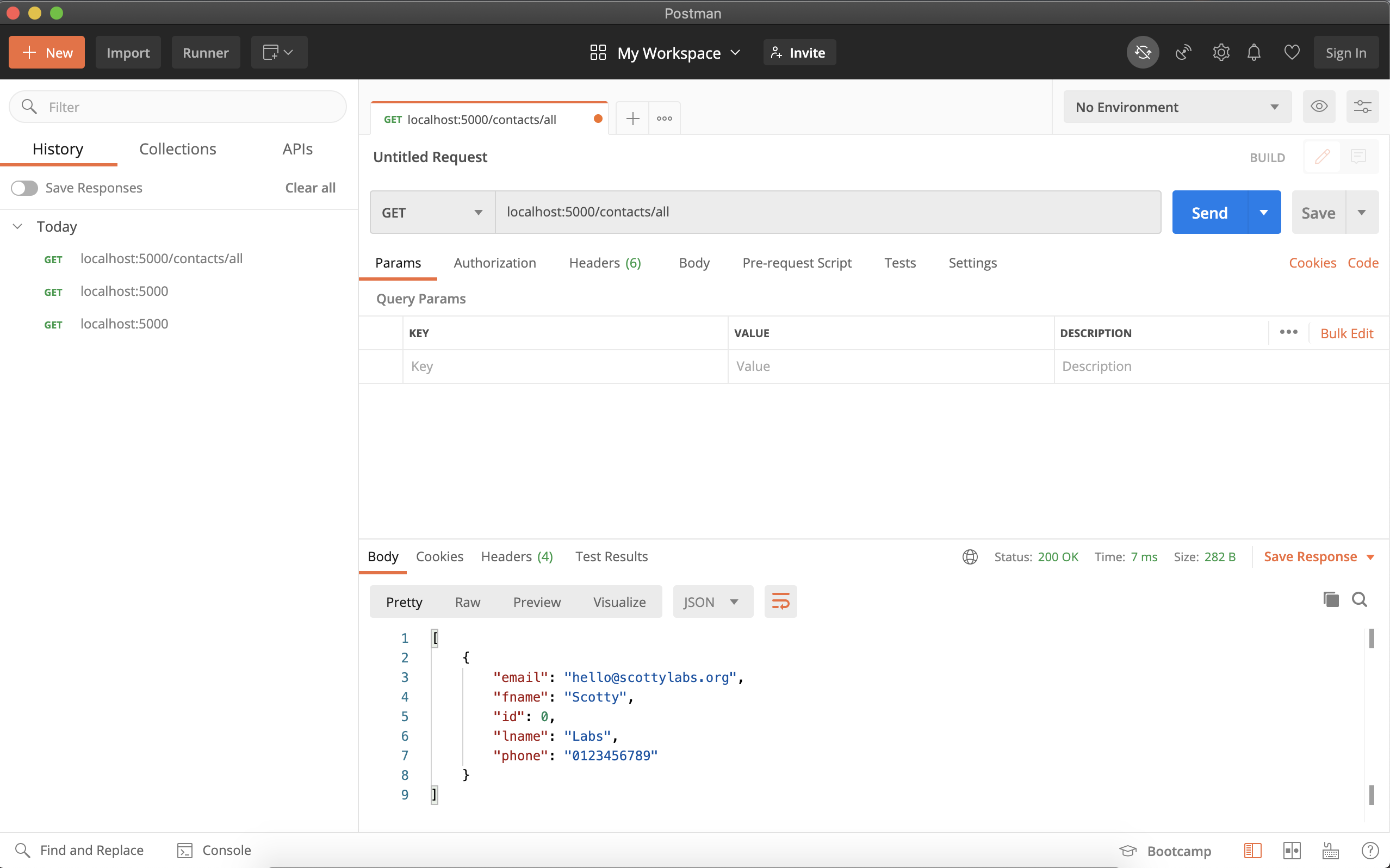Open the Cookies link
The image size is (1390, 868).
click(x=1313, y=263)
